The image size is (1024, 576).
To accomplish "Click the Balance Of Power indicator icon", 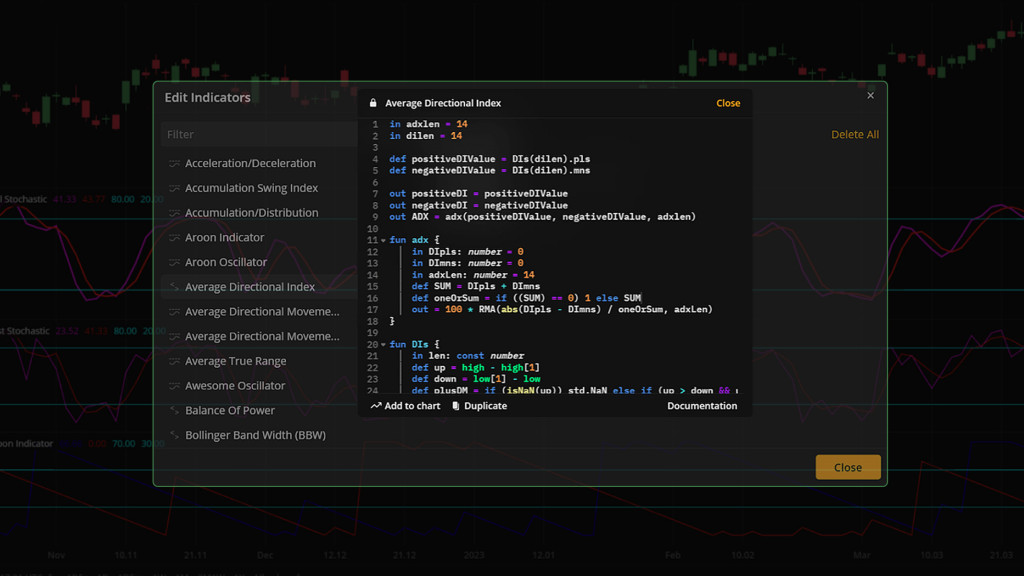I will [x=174, y=410].
